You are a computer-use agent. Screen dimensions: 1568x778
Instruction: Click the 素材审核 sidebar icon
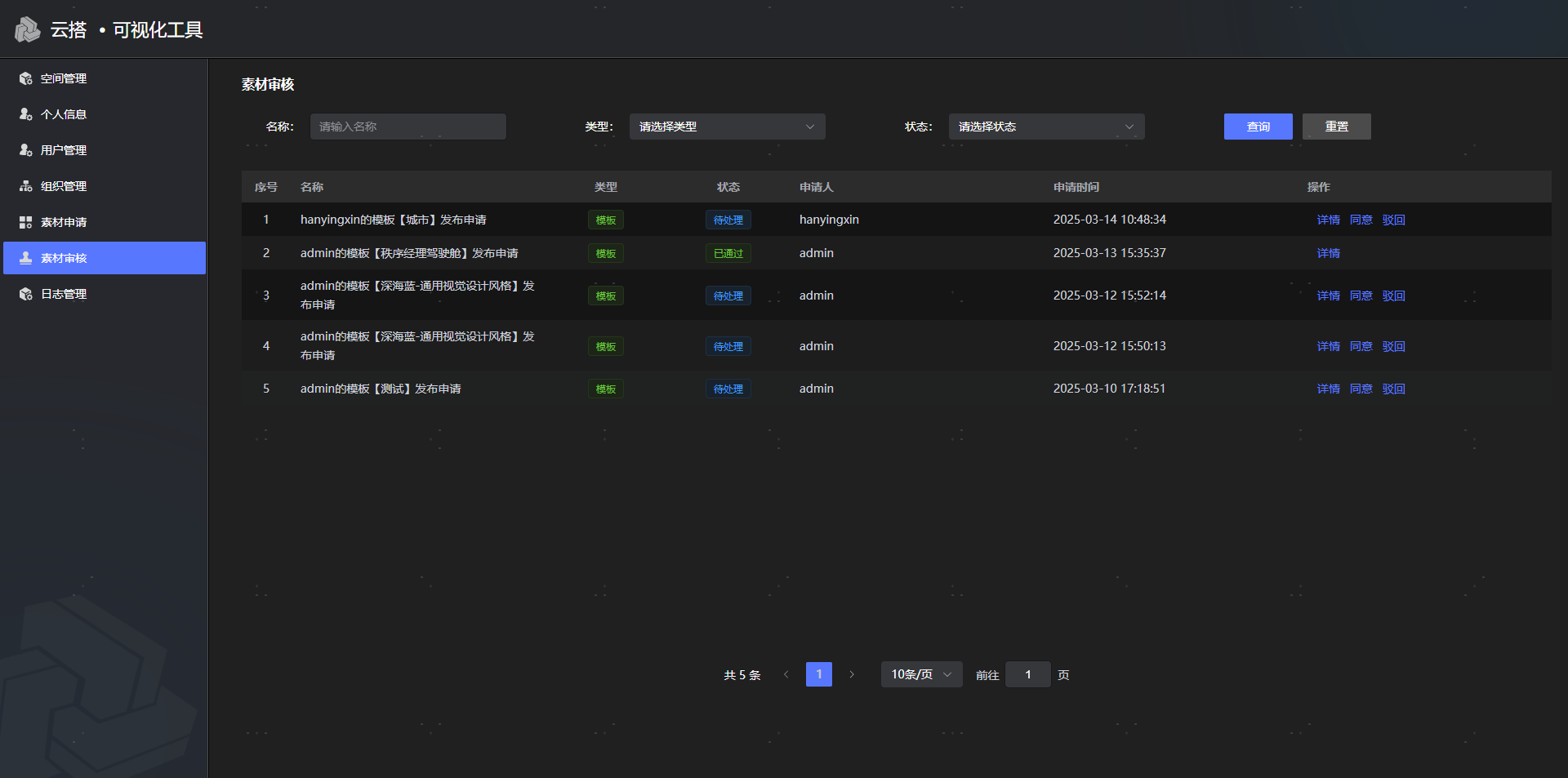(x=26, y=258)
